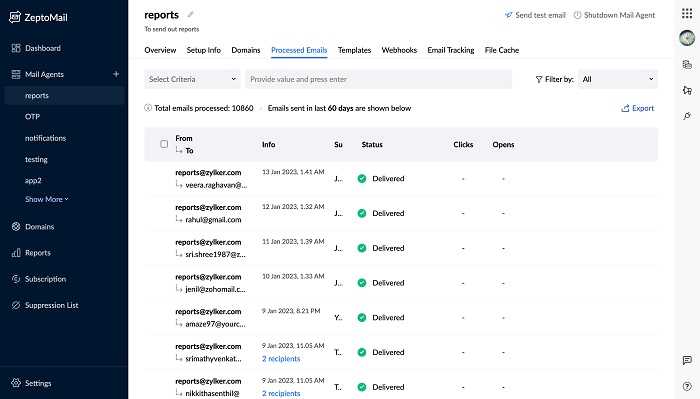
Task: Click the email row to sri.shree1987
Action: (401, 248)
